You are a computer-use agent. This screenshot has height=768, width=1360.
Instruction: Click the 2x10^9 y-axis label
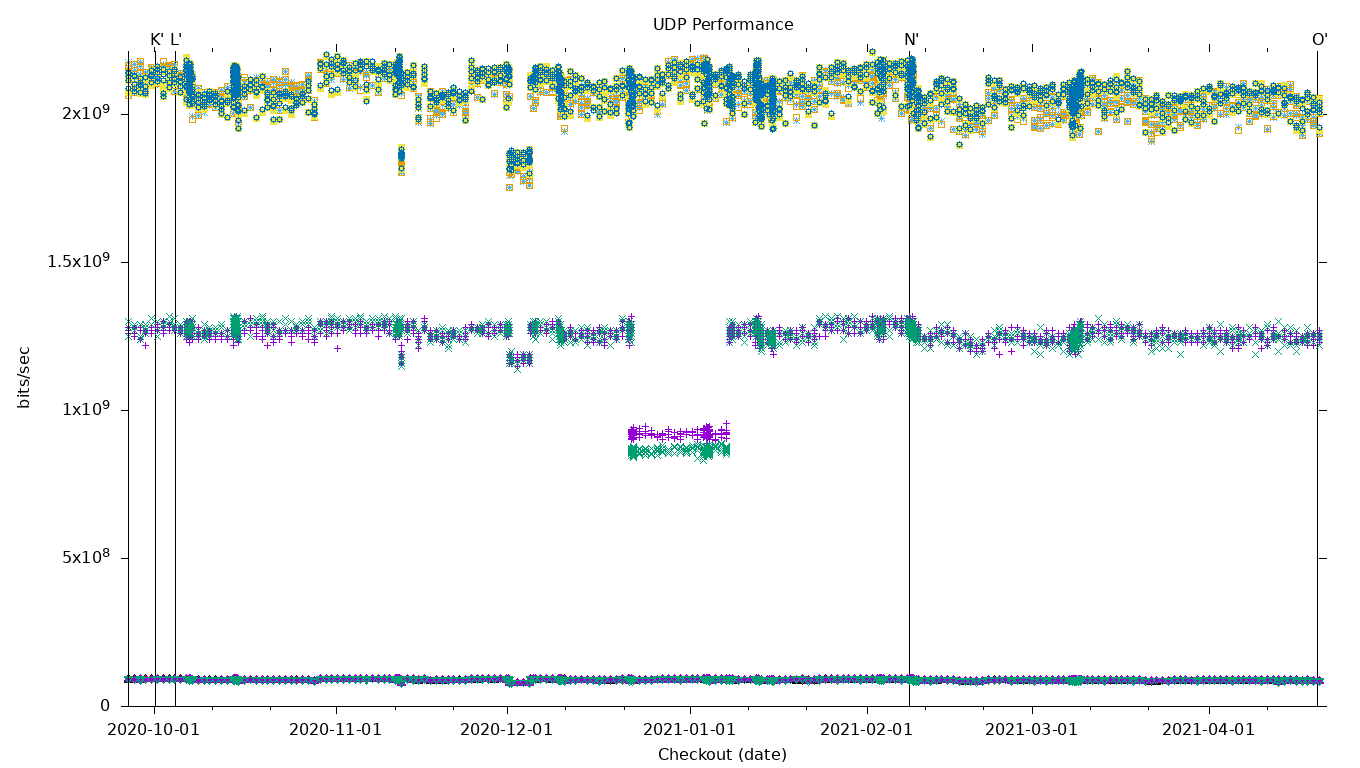point(86,112)
